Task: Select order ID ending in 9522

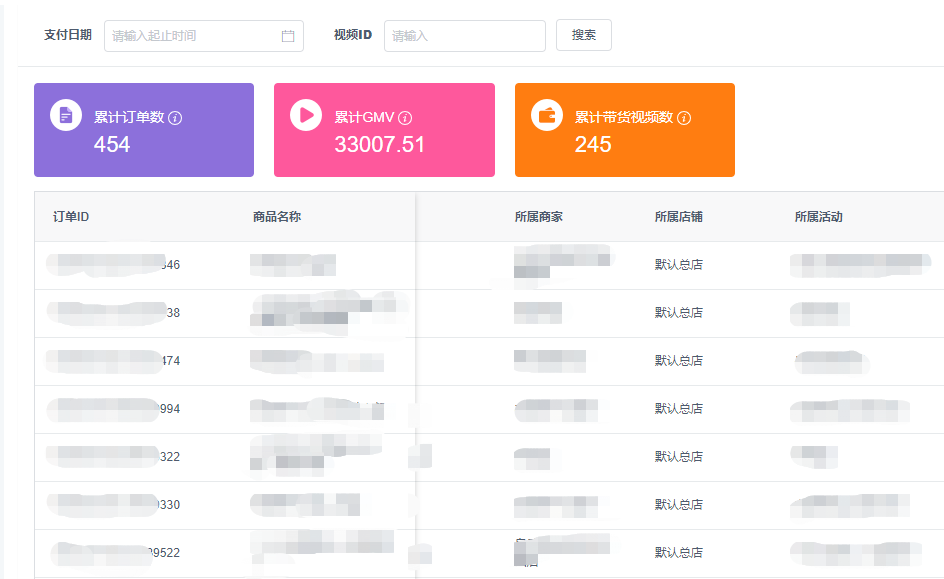Action: [116, 553]
